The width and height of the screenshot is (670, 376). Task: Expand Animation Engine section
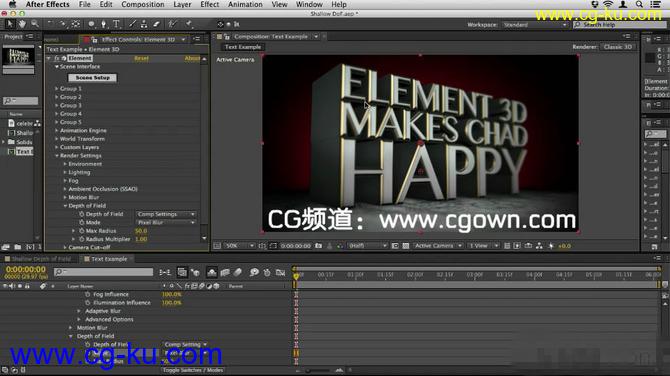(56, 130)
